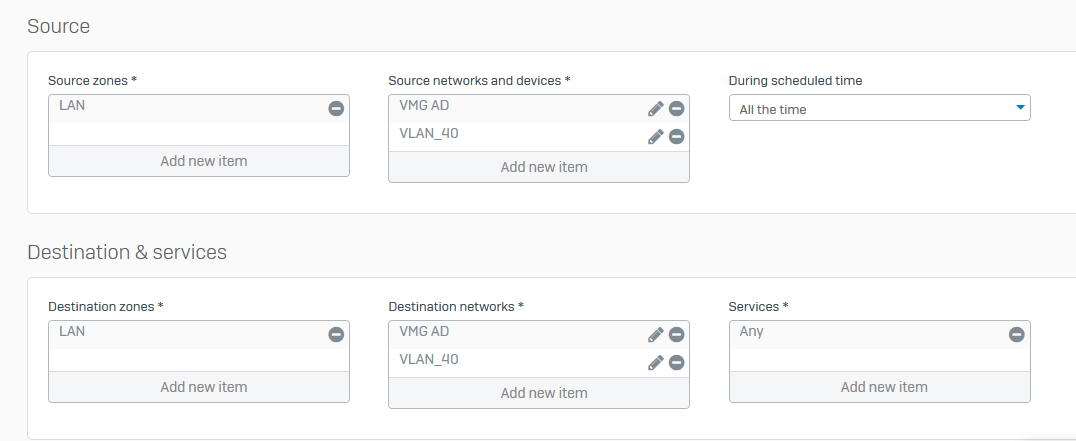Screen dimensions: 1076x441
Task: Remove VLAN_40 from Destination networks
Action: [x=676, y=362]
